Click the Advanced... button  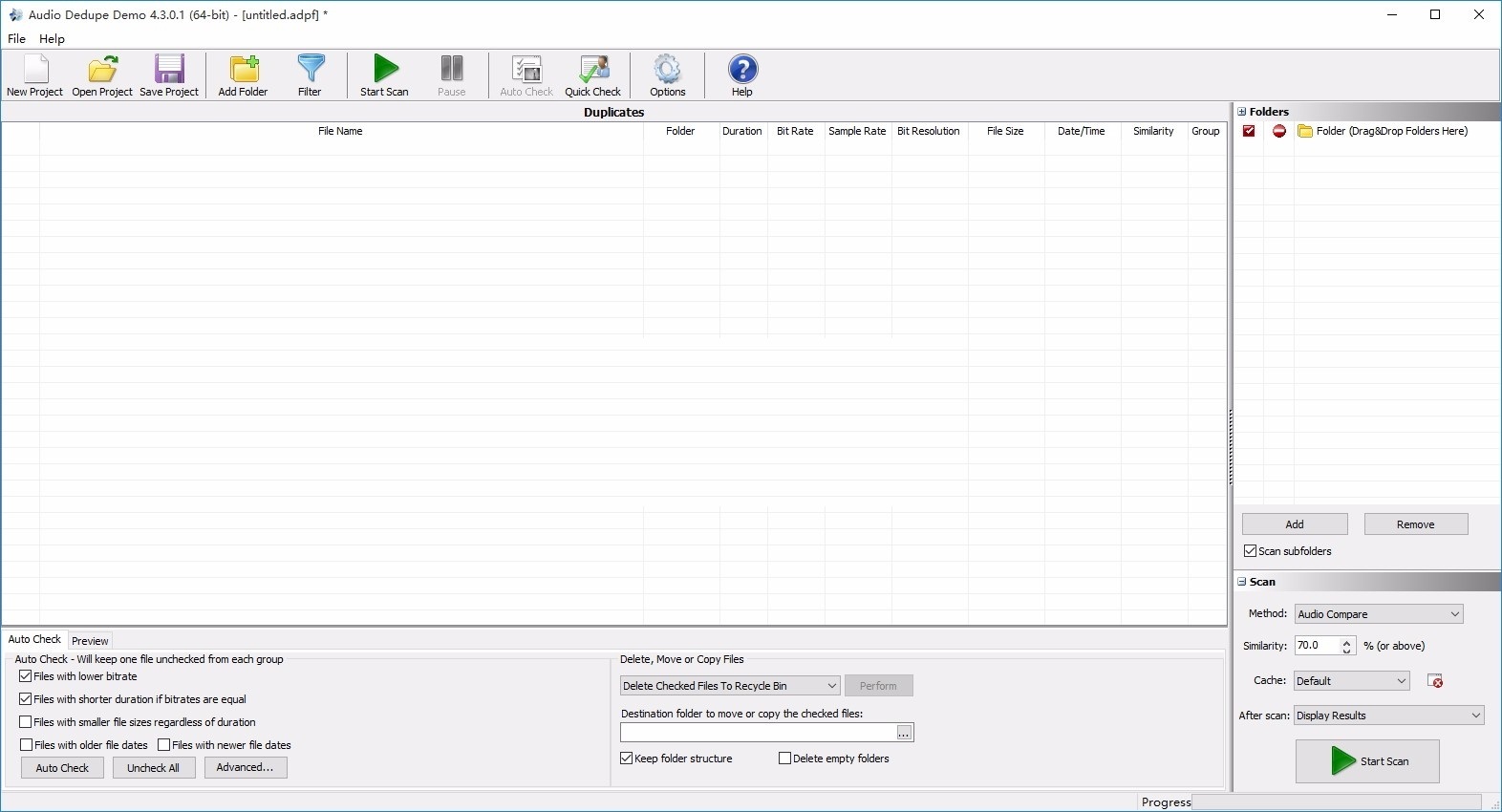(245, 768)
